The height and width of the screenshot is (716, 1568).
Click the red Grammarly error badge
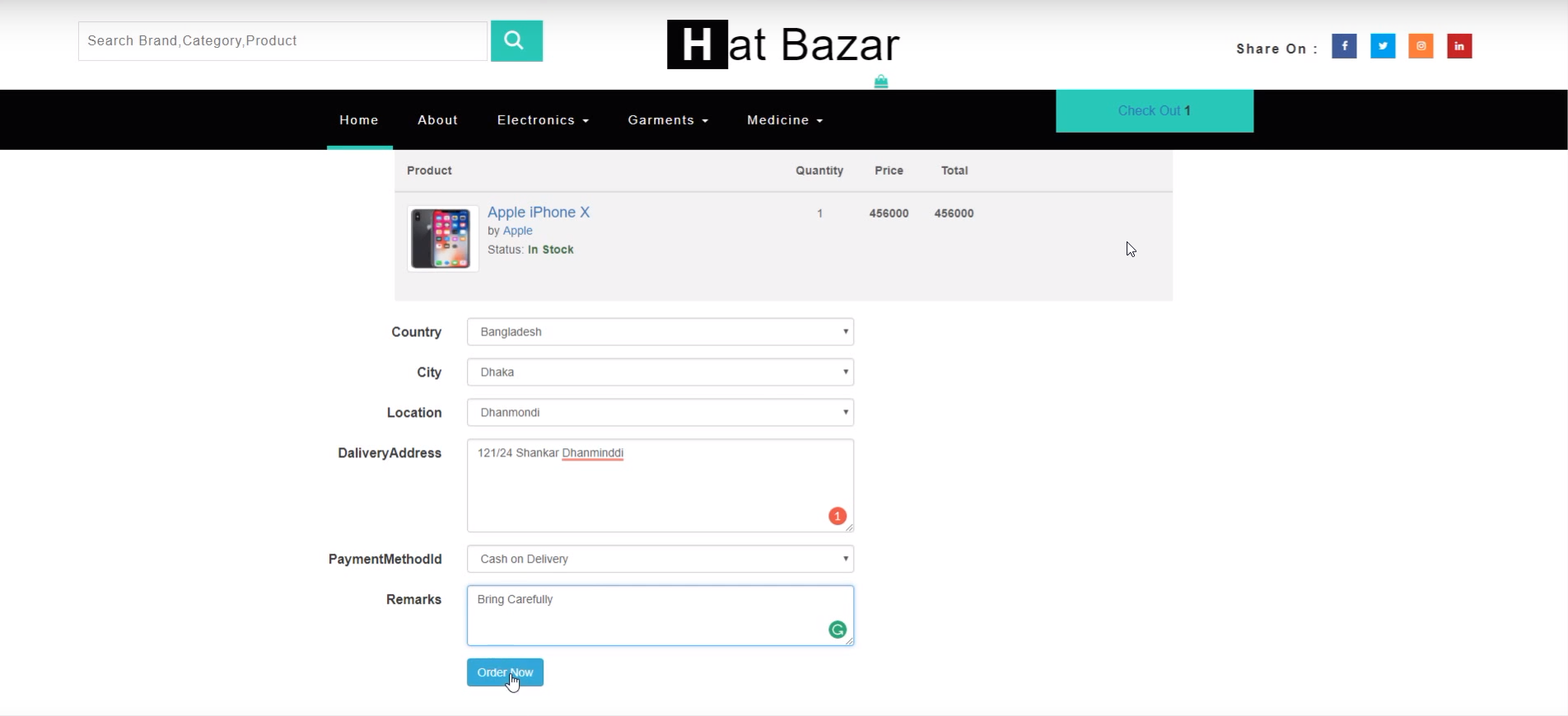click(x=838, y=516)
